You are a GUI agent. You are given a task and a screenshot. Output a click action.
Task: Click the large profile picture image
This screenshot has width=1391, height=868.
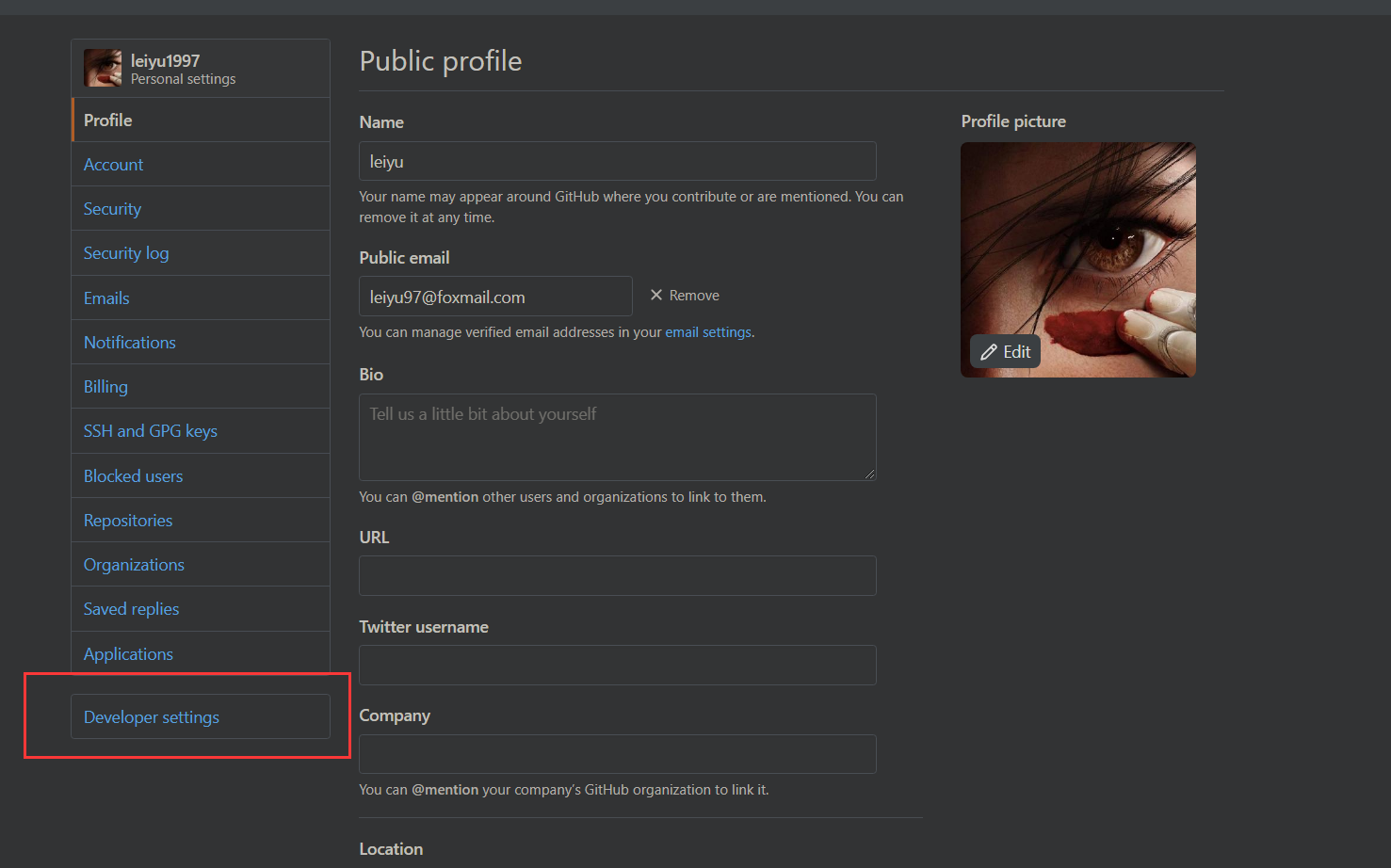[1078, 260]
